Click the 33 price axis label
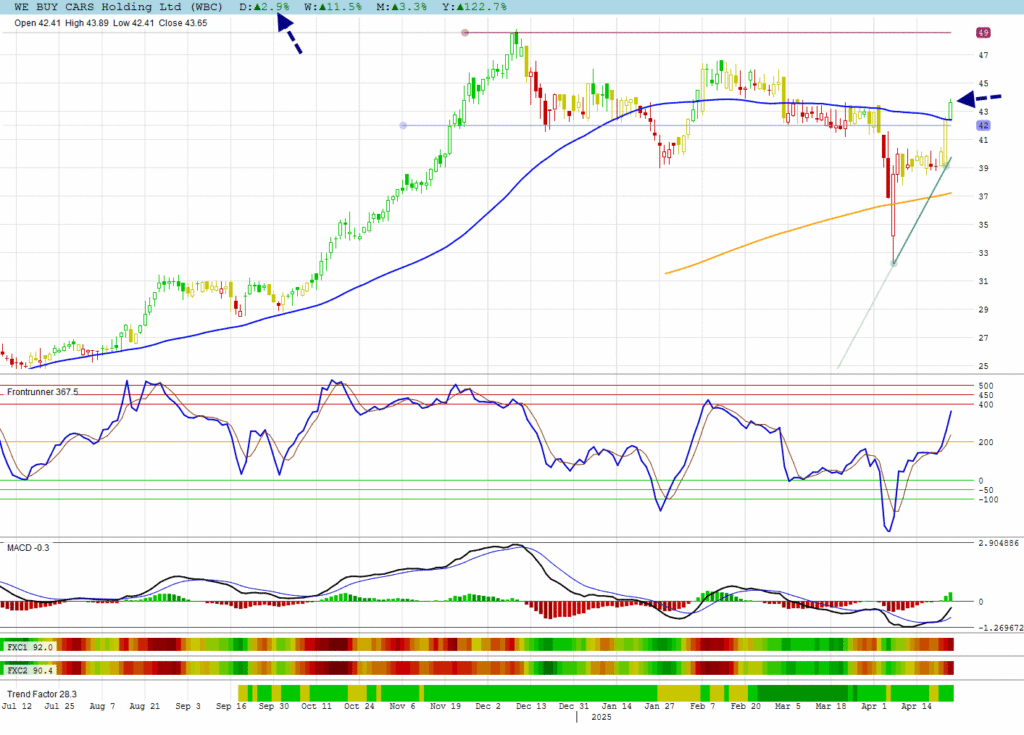 [x=984, y=253]
